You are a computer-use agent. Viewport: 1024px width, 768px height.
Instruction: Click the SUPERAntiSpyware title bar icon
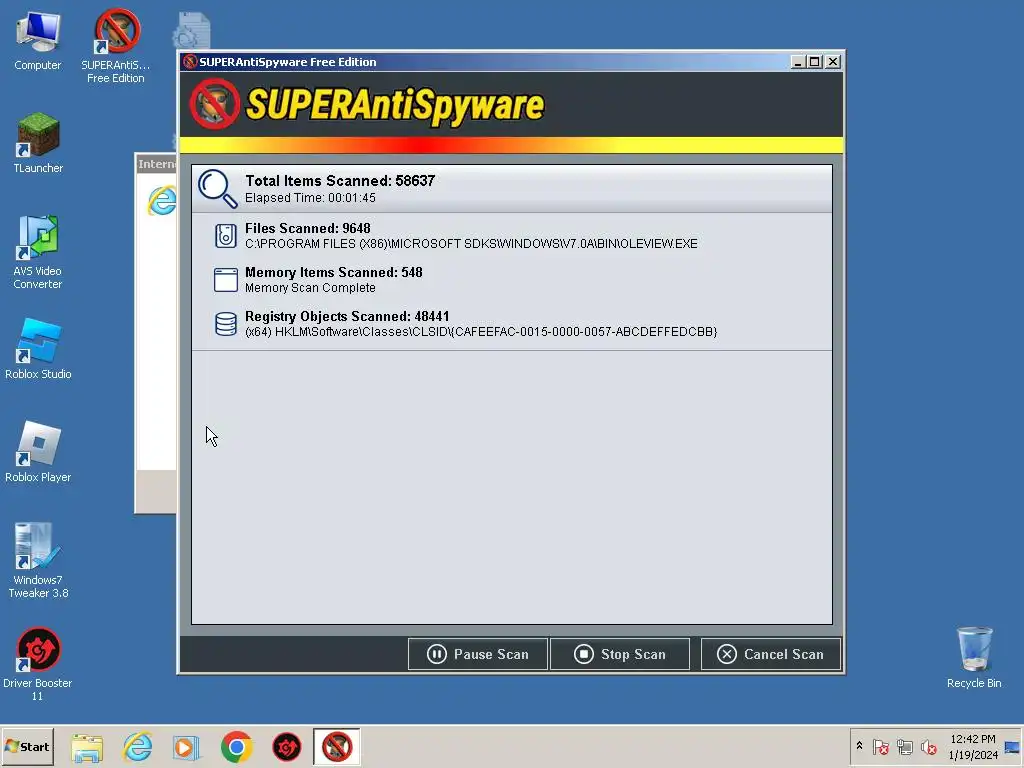(190, 62)
